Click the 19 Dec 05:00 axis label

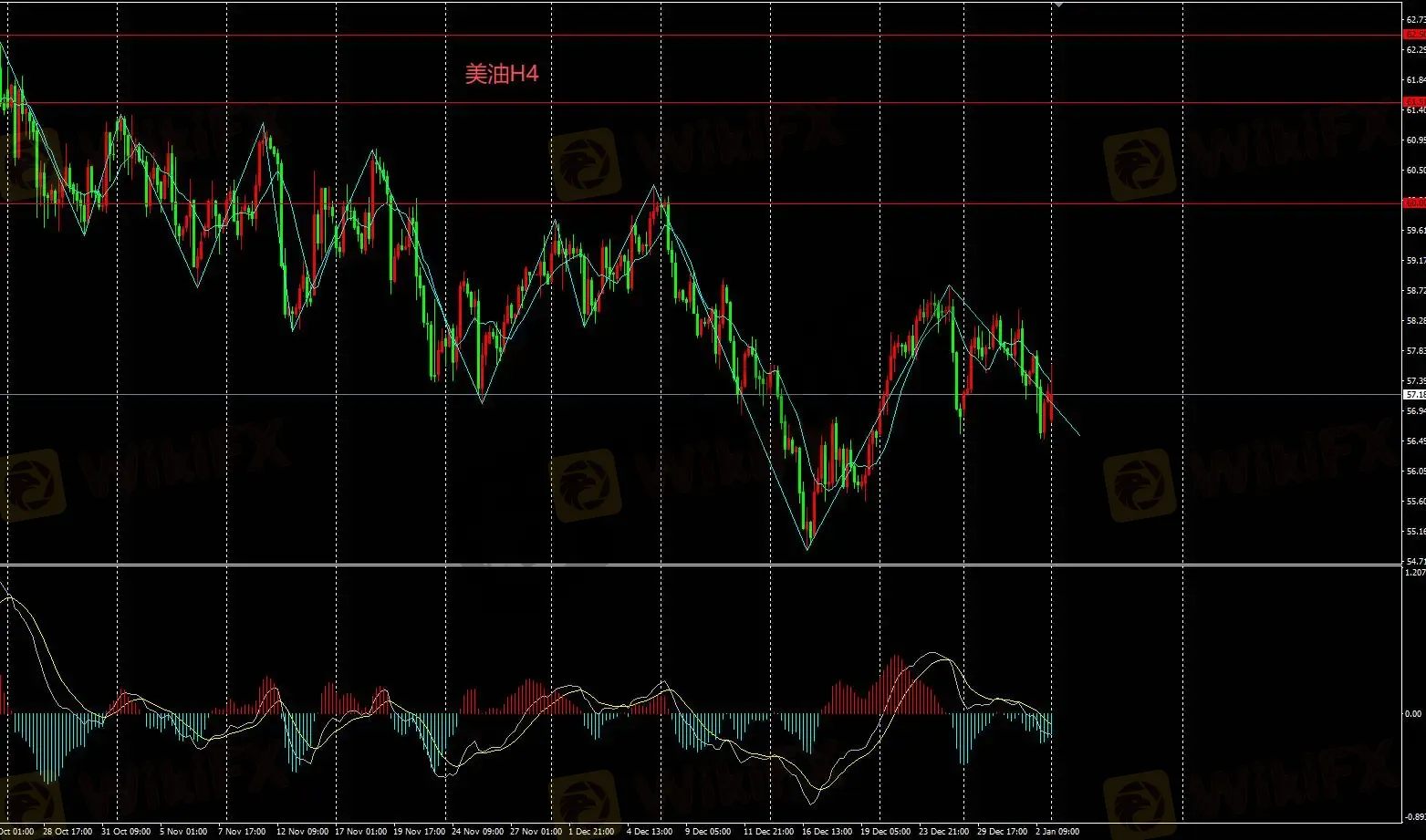[x=885, y=832]
